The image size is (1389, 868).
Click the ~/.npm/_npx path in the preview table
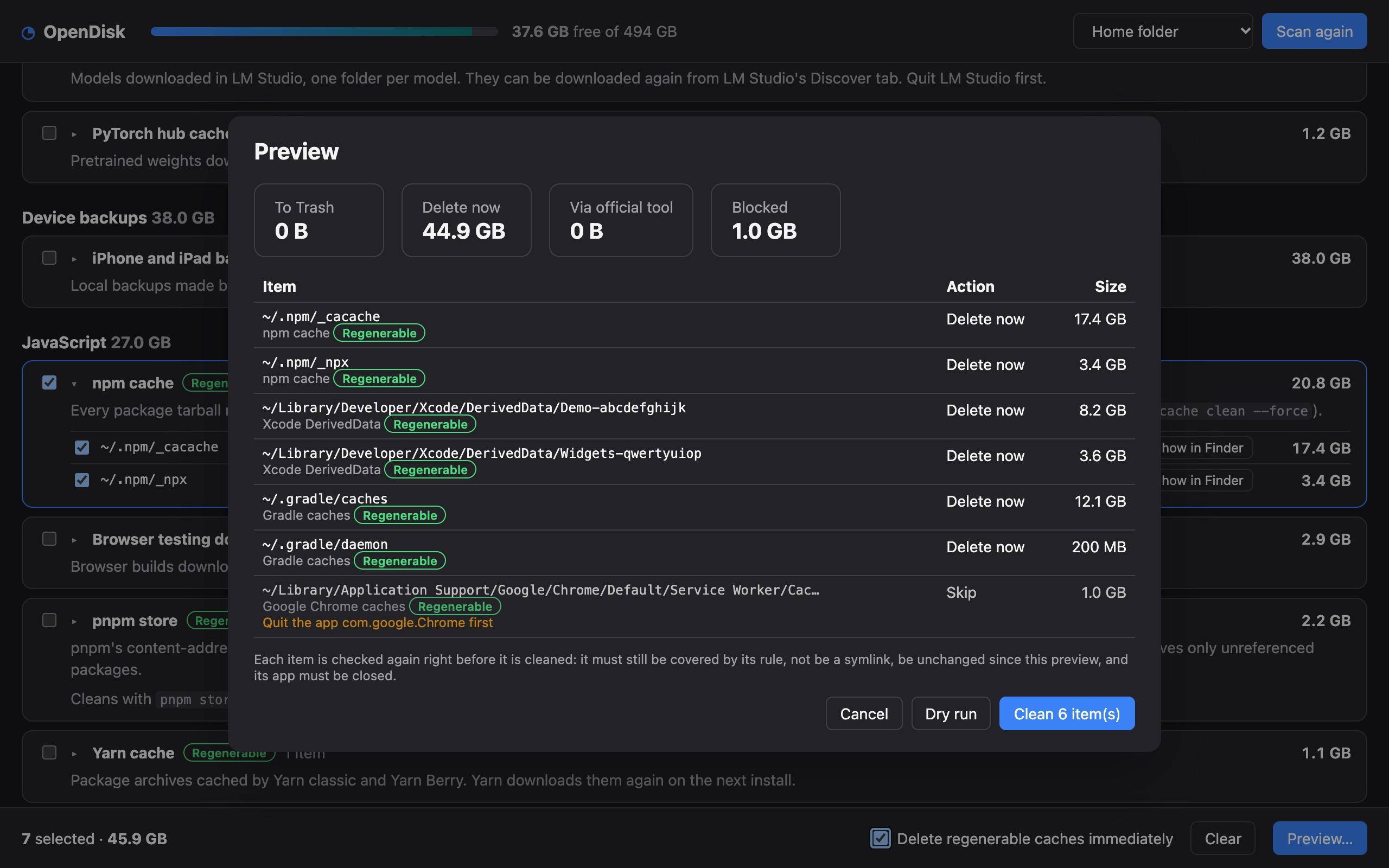(305, 362)
